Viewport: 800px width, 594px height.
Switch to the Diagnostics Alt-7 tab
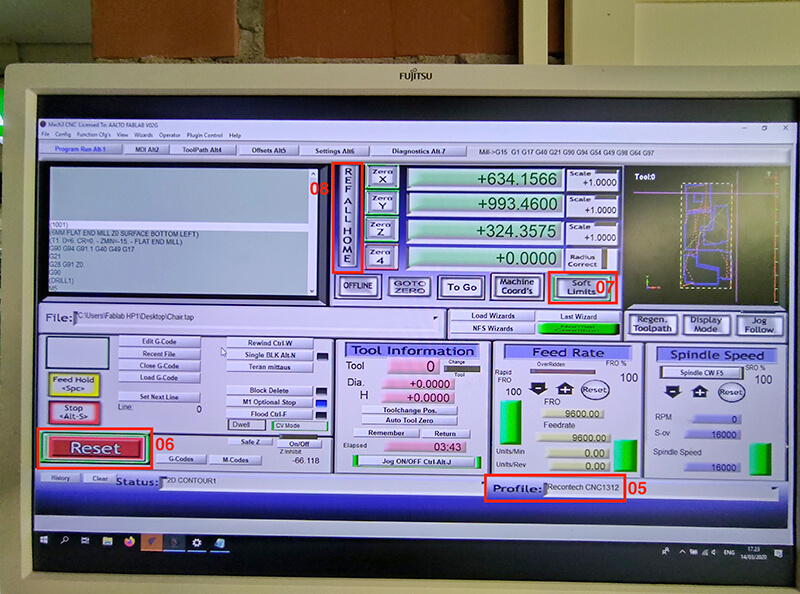(418, 151)
